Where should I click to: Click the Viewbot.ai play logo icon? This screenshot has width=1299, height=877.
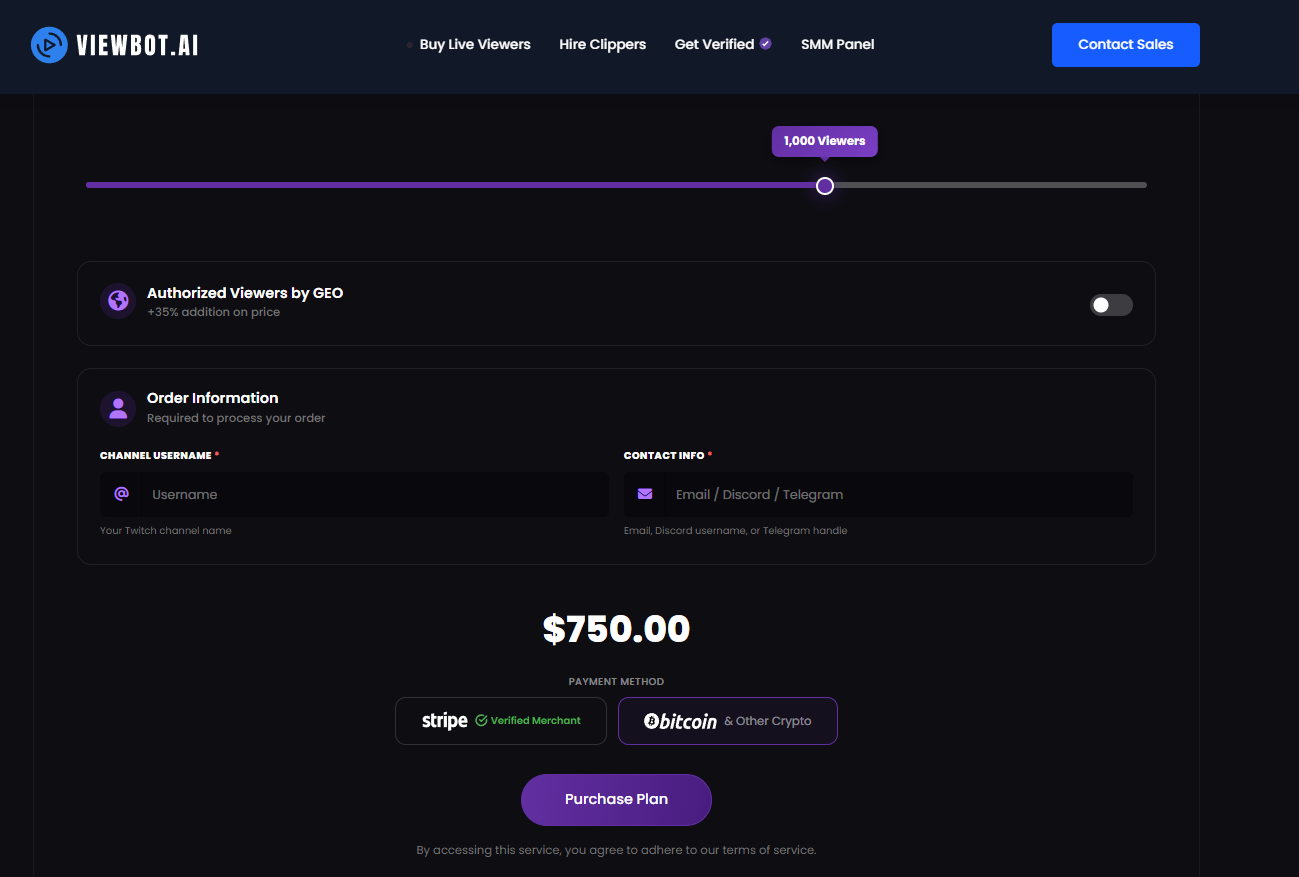tap(49, 44)
